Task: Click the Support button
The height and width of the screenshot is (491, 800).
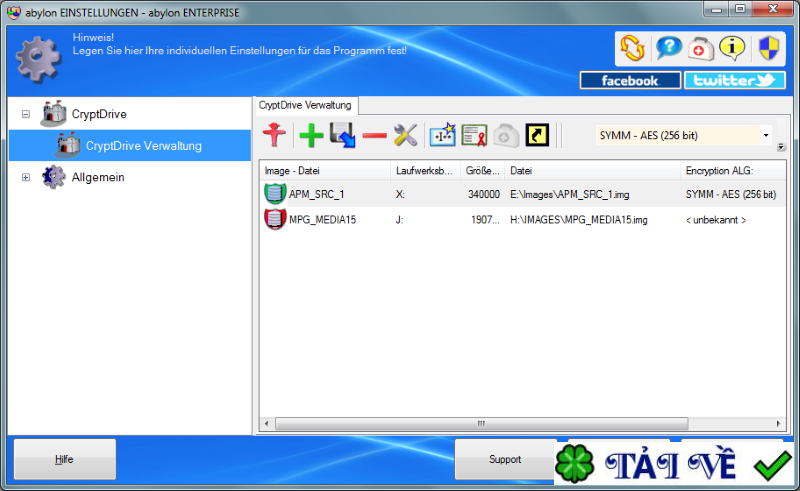Action: [505, 459]
